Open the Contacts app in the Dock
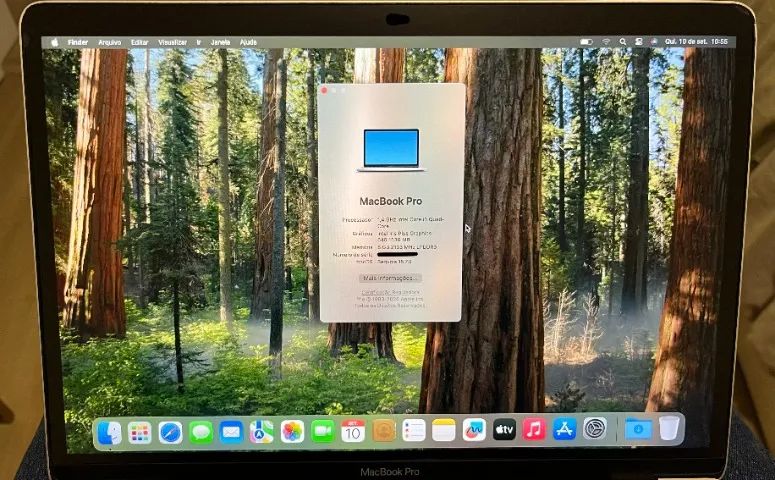 (x=384, y=431)
